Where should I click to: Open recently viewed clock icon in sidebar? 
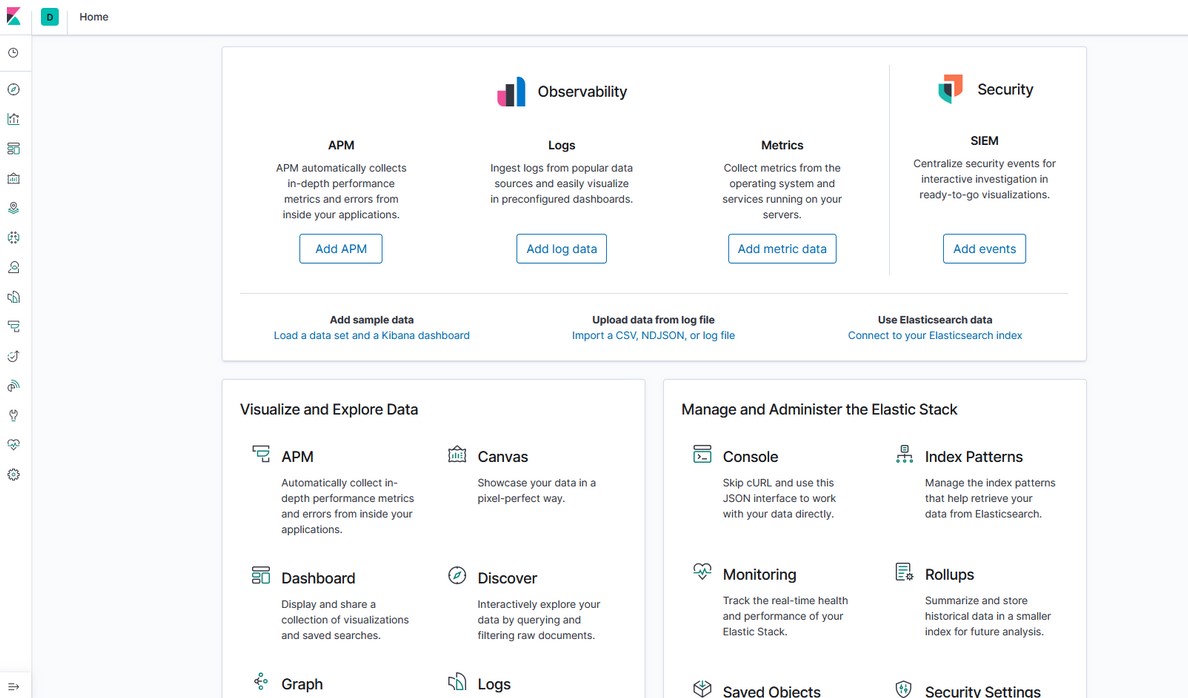[x=14, y=53]
